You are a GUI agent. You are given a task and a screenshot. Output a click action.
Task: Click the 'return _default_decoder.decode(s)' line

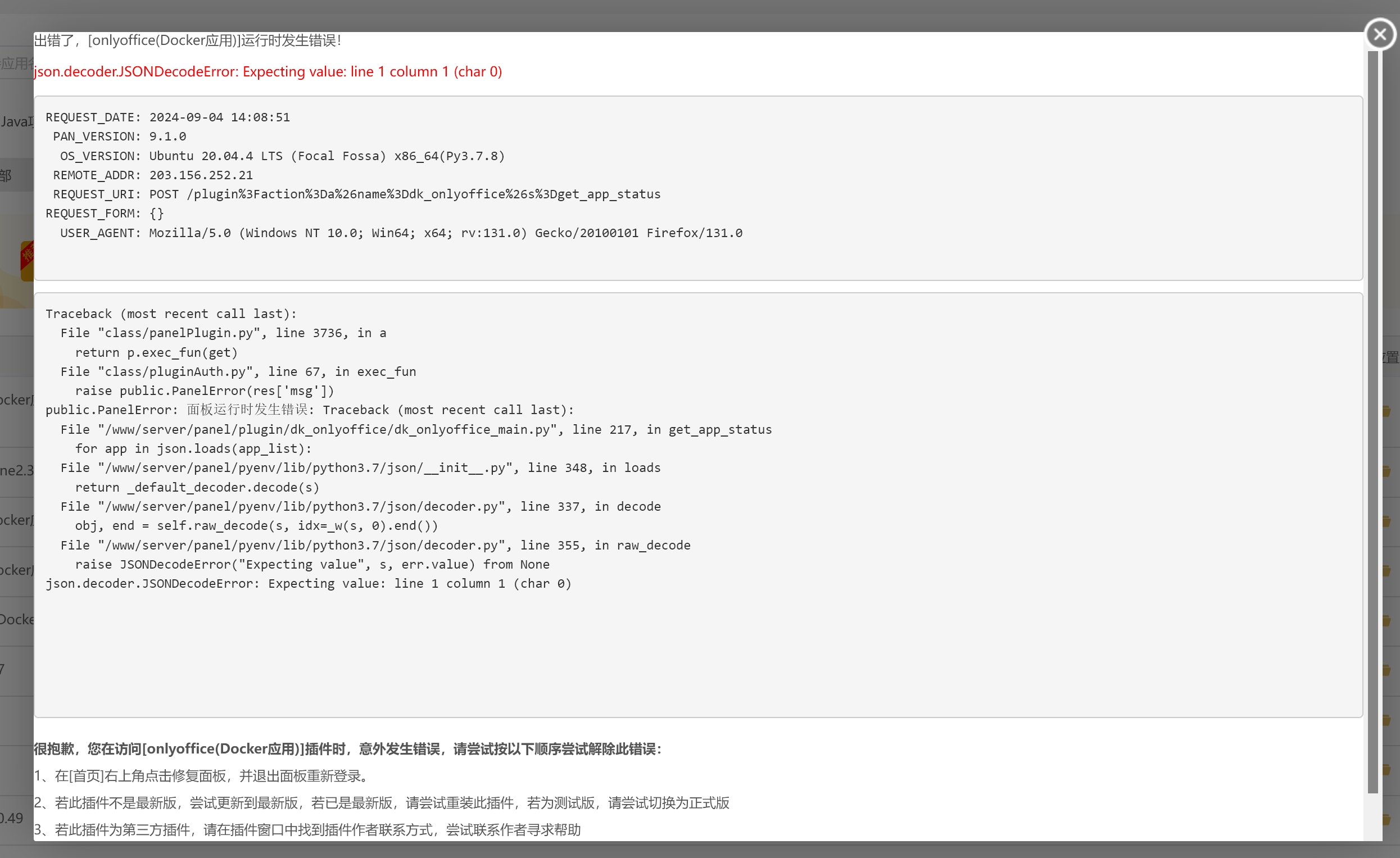[197, 488]
